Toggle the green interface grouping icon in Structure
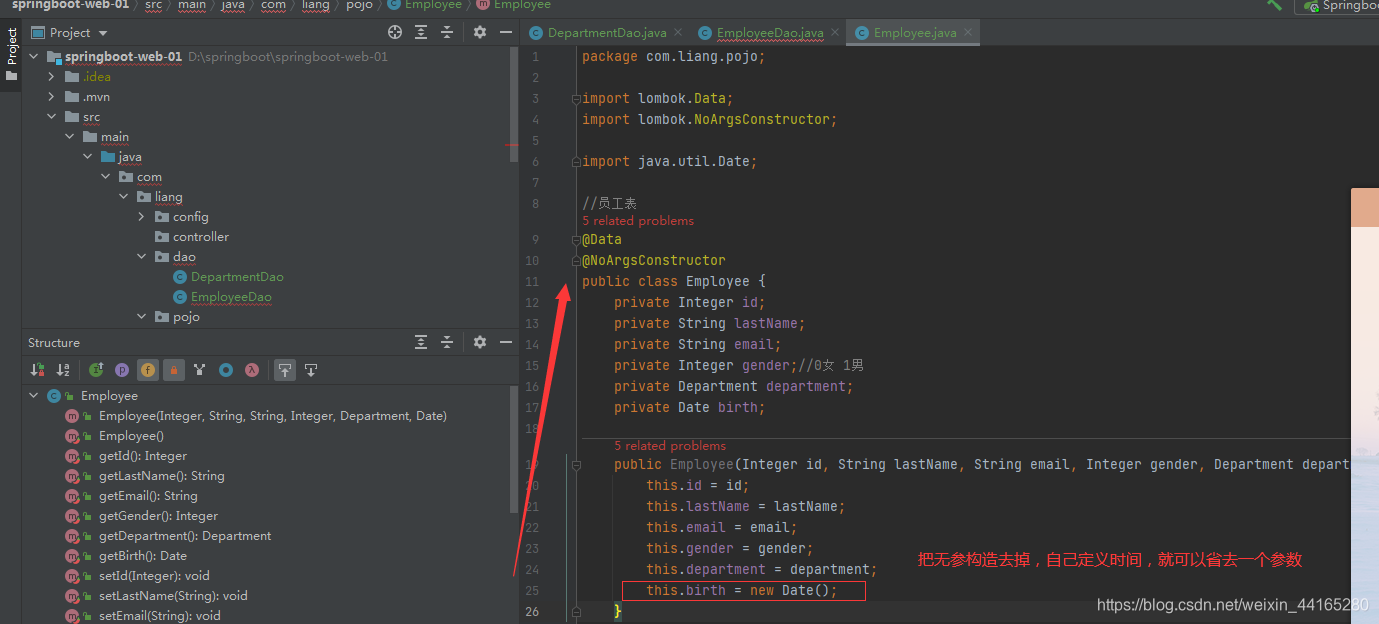1379x624 pixels. (x=96, y=370)
